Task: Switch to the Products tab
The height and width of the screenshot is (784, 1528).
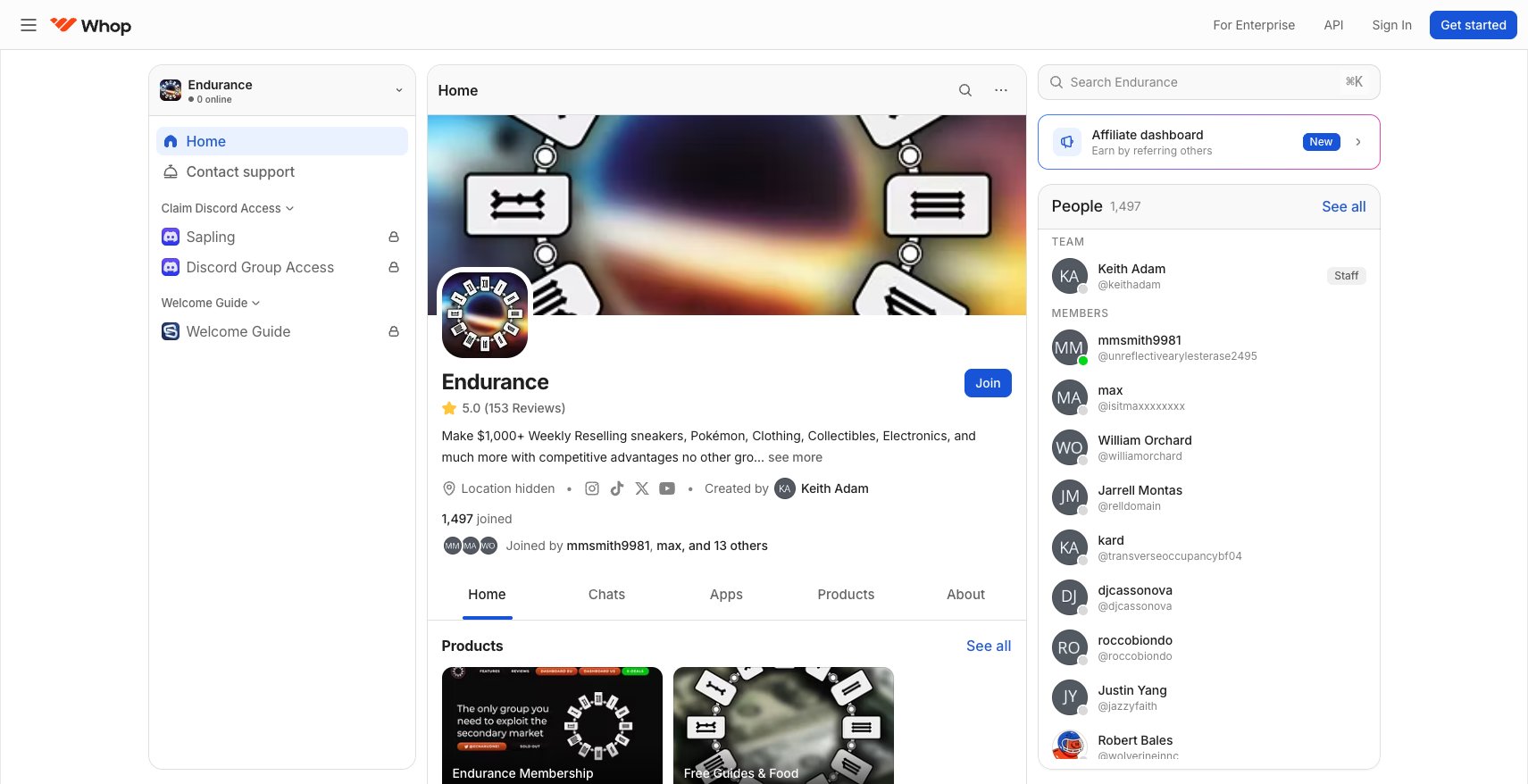Action: (846, 595)
